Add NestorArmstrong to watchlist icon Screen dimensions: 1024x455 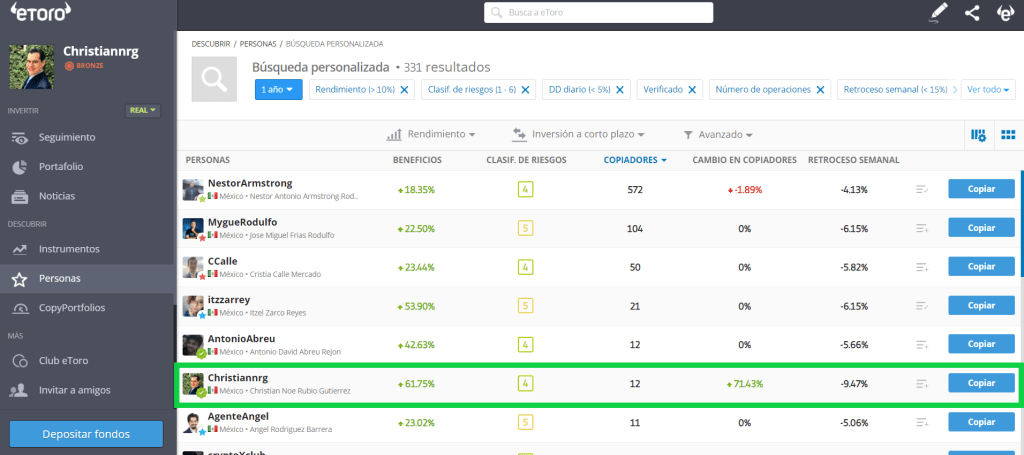(922, 190)
